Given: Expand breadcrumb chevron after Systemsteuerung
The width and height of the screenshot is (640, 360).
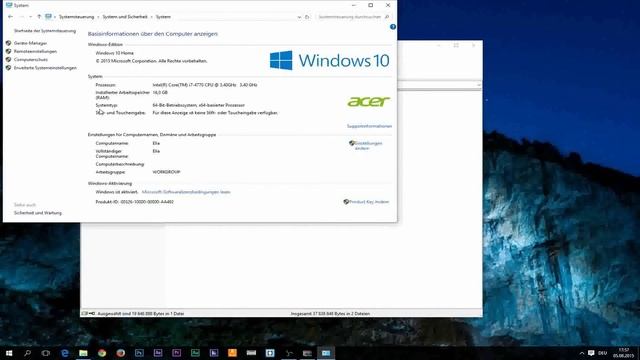Looking at the screenshot, I should pyautogui.click(x=98, y=17).
